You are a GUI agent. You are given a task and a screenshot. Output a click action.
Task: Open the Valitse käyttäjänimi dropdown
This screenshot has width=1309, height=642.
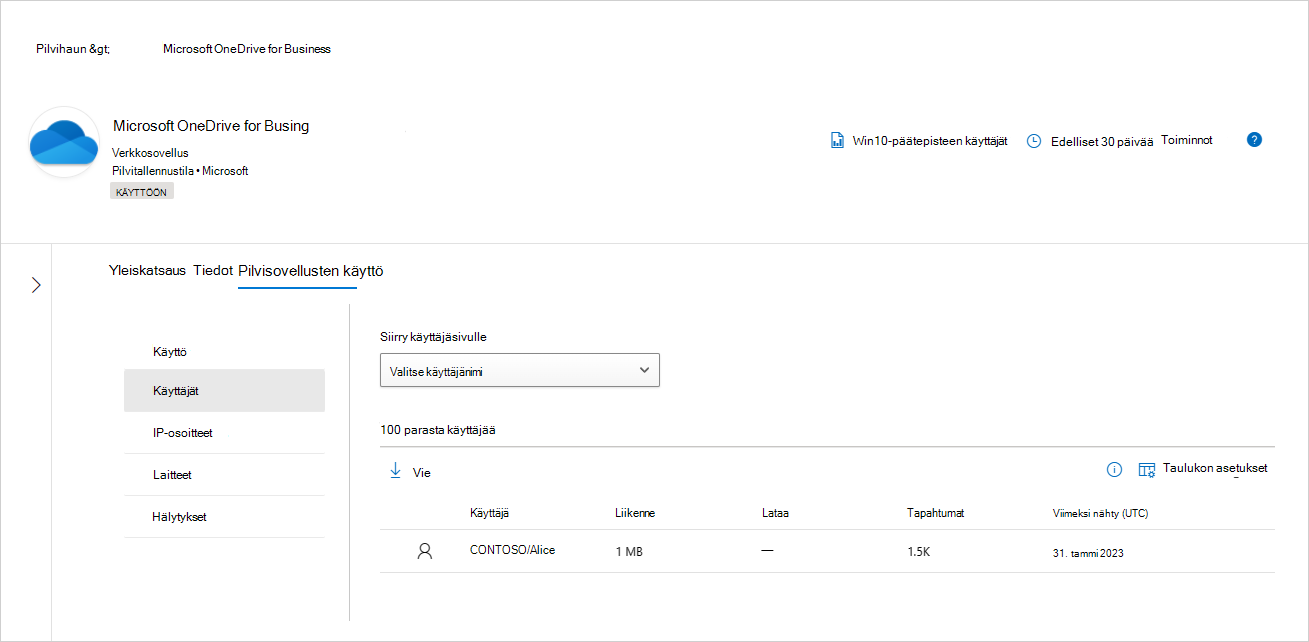[520, 370]
